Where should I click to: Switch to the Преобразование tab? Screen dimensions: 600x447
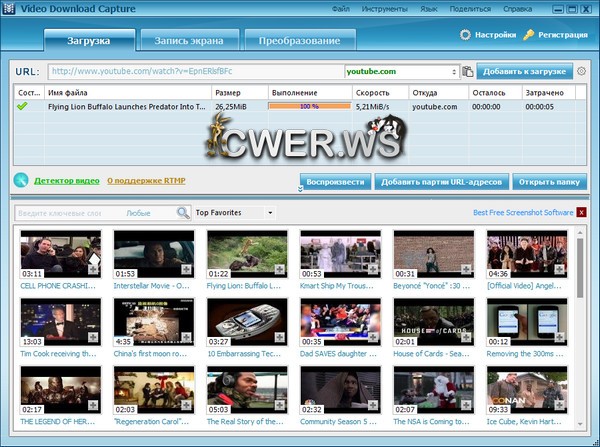tap(302, 41)
